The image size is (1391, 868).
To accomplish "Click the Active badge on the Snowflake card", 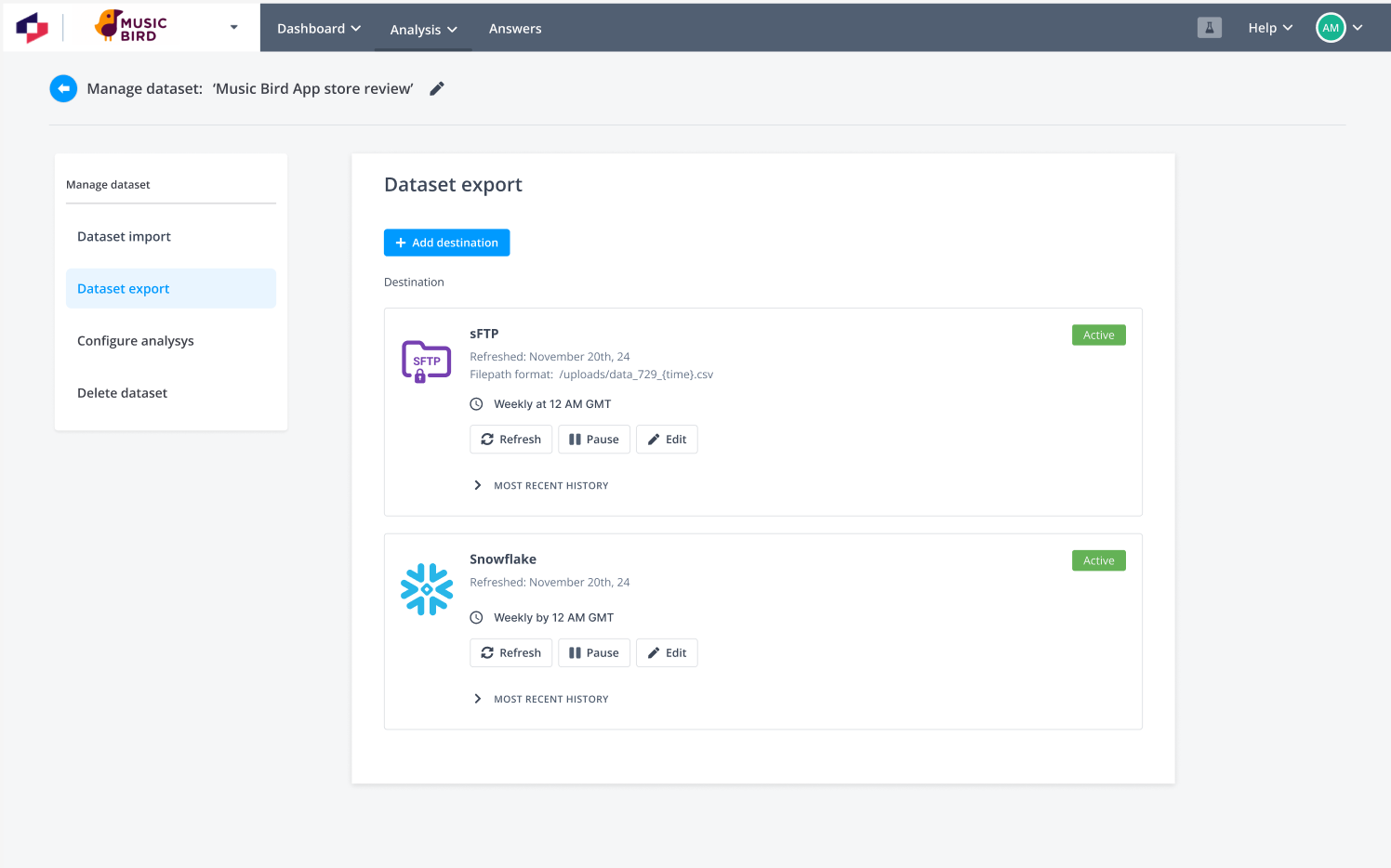I will click(x=1099, y=560).
